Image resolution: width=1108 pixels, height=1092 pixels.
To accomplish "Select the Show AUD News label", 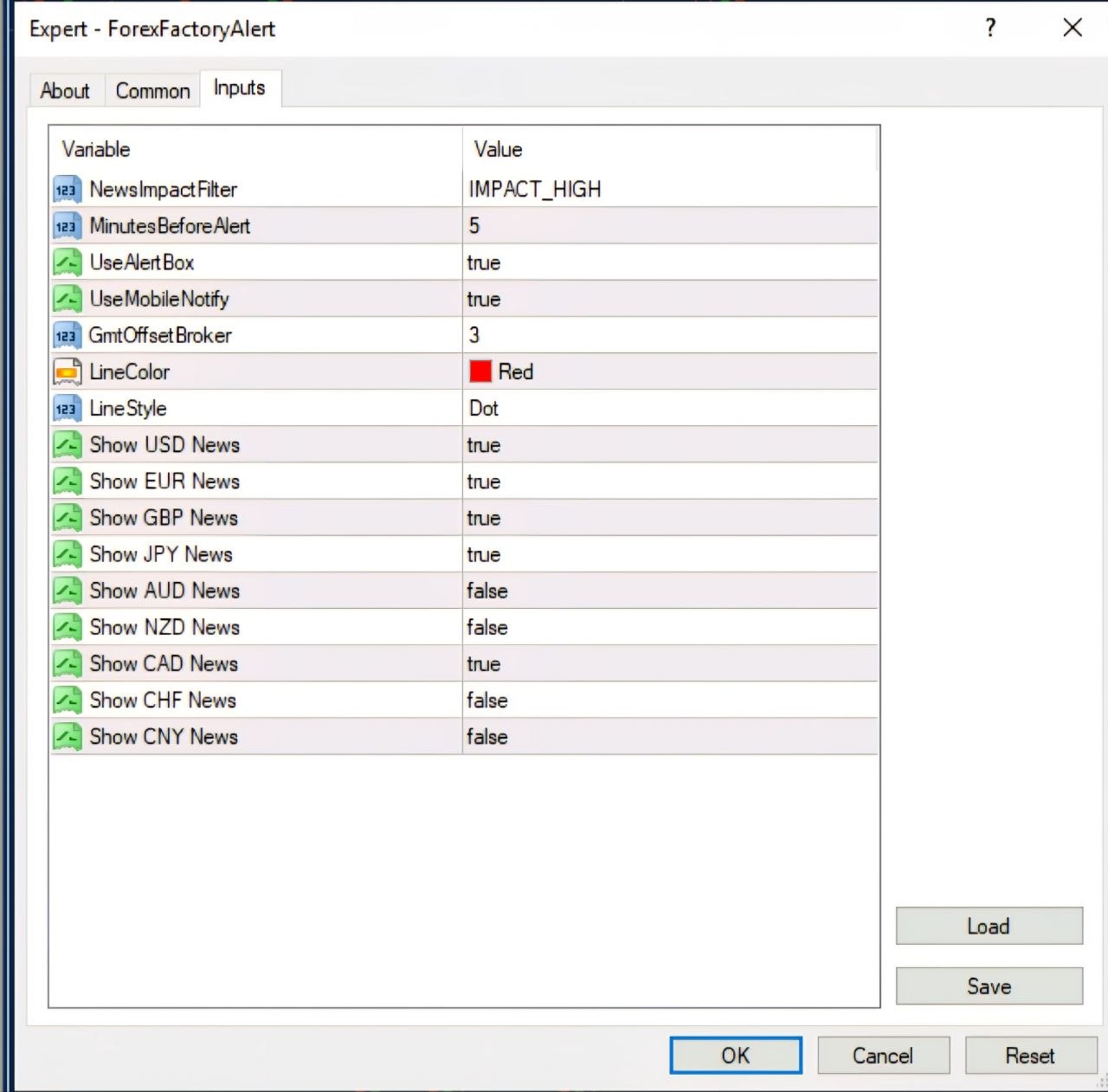I will [164, 591].
